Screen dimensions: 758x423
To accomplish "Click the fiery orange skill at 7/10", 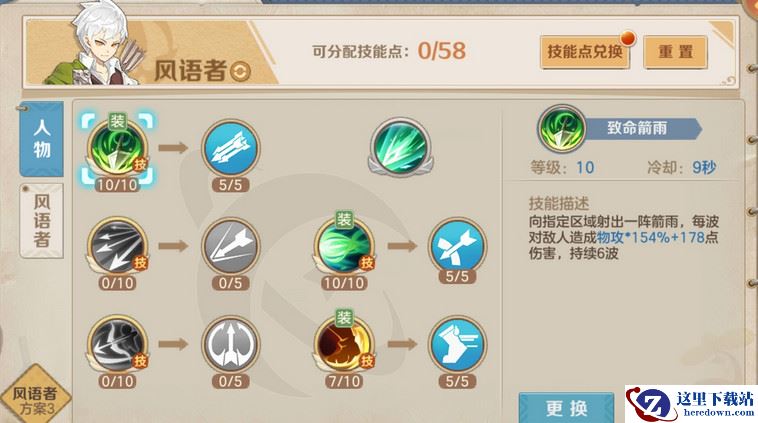I will [344, 345].
